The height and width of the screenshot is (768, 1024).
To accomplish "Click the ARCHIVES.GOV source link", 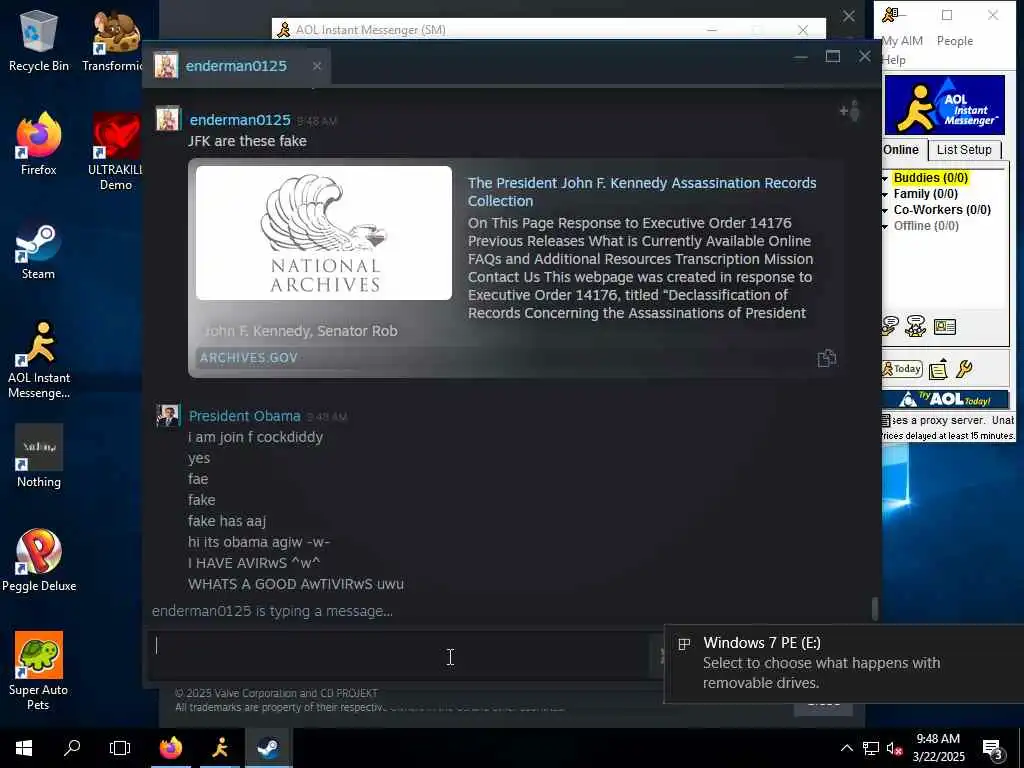I will [x=249, y=358].
